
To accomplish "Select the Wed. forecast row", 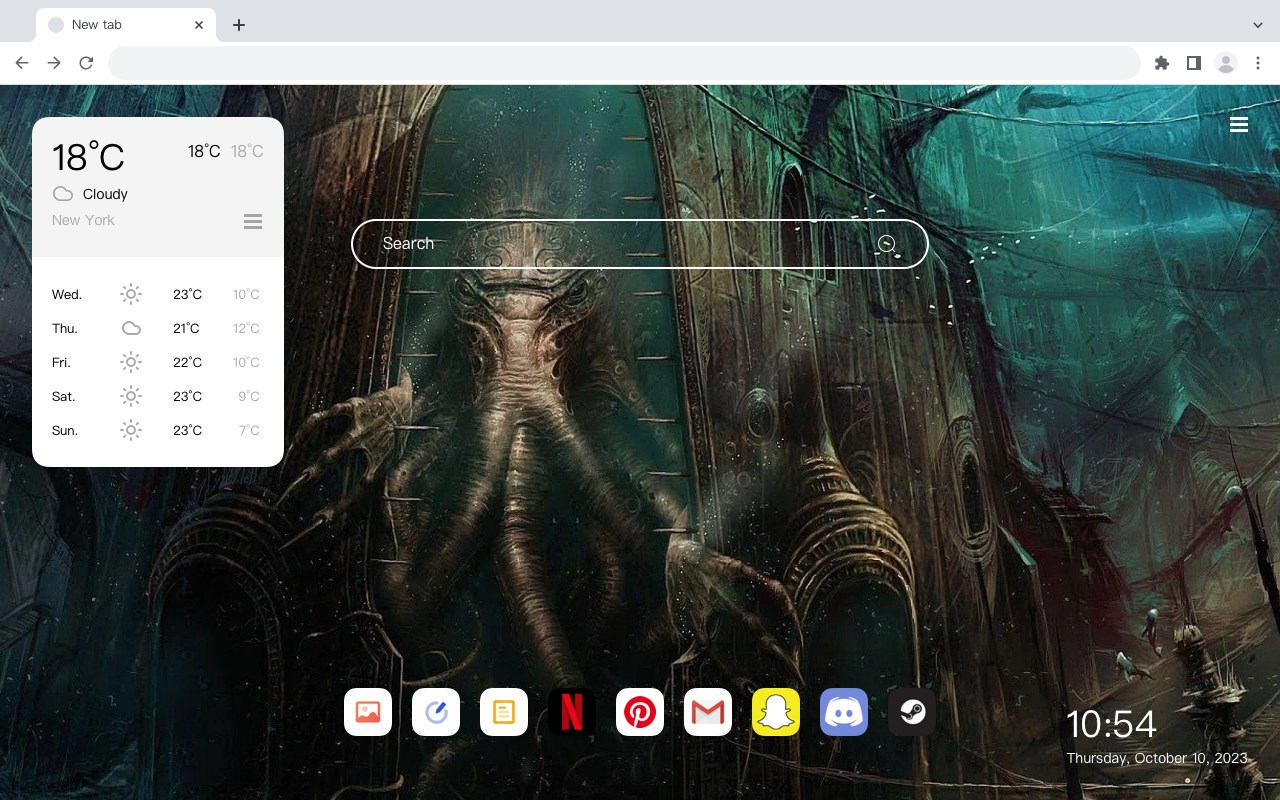I will coord(157,294).
